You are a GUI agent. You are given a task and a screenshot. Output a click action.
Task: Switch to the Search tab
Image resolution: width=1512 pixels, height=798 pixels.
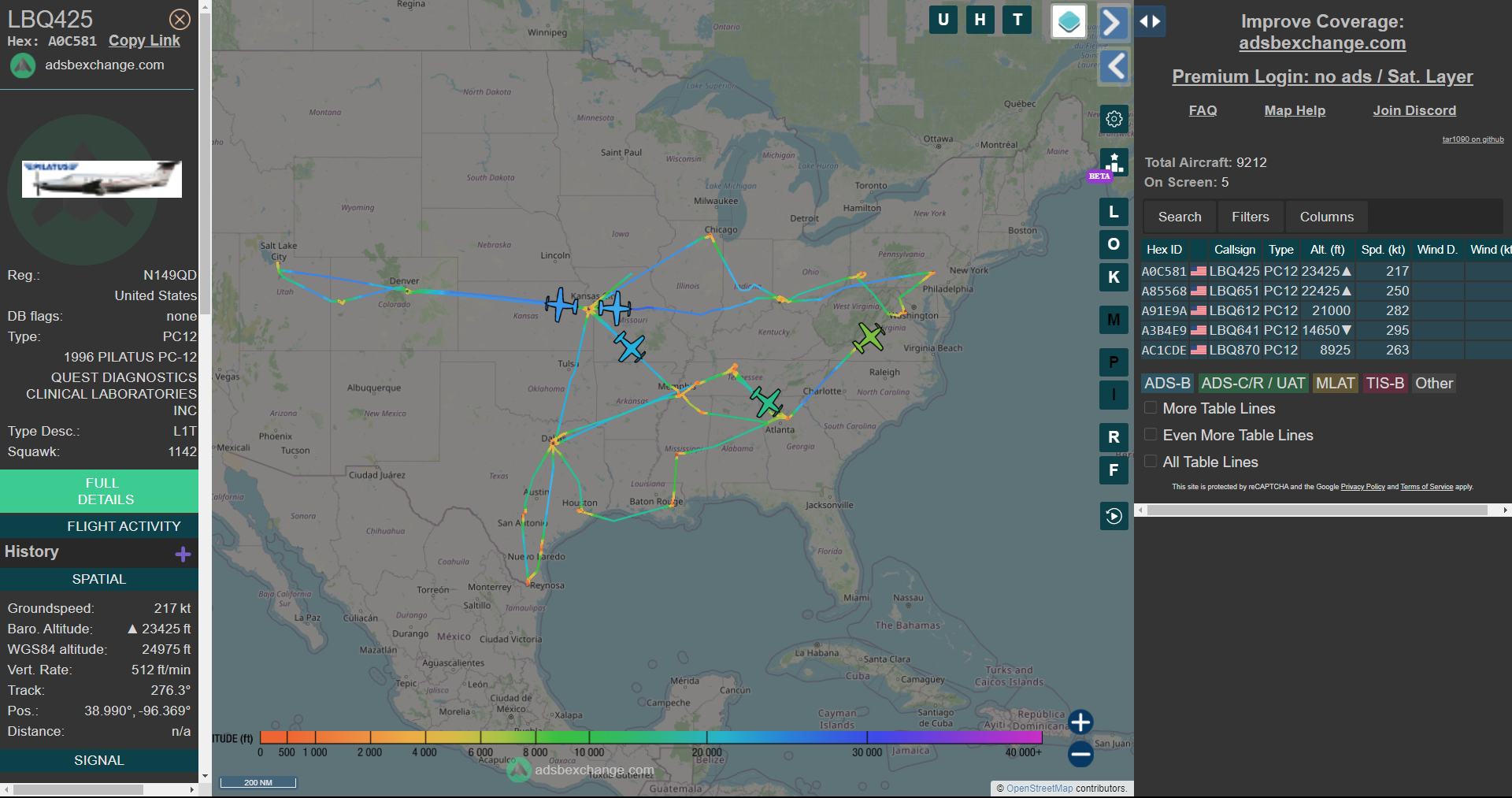coord(1180,217)
